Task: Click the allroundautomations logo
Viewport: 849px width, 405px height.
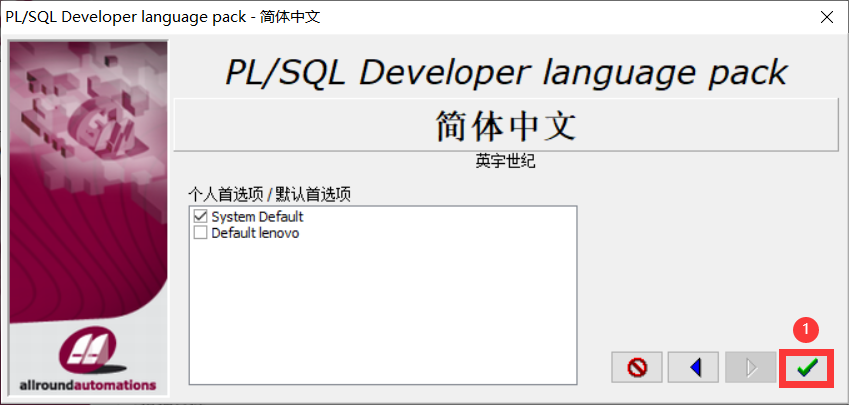Action: pos(88,358)
